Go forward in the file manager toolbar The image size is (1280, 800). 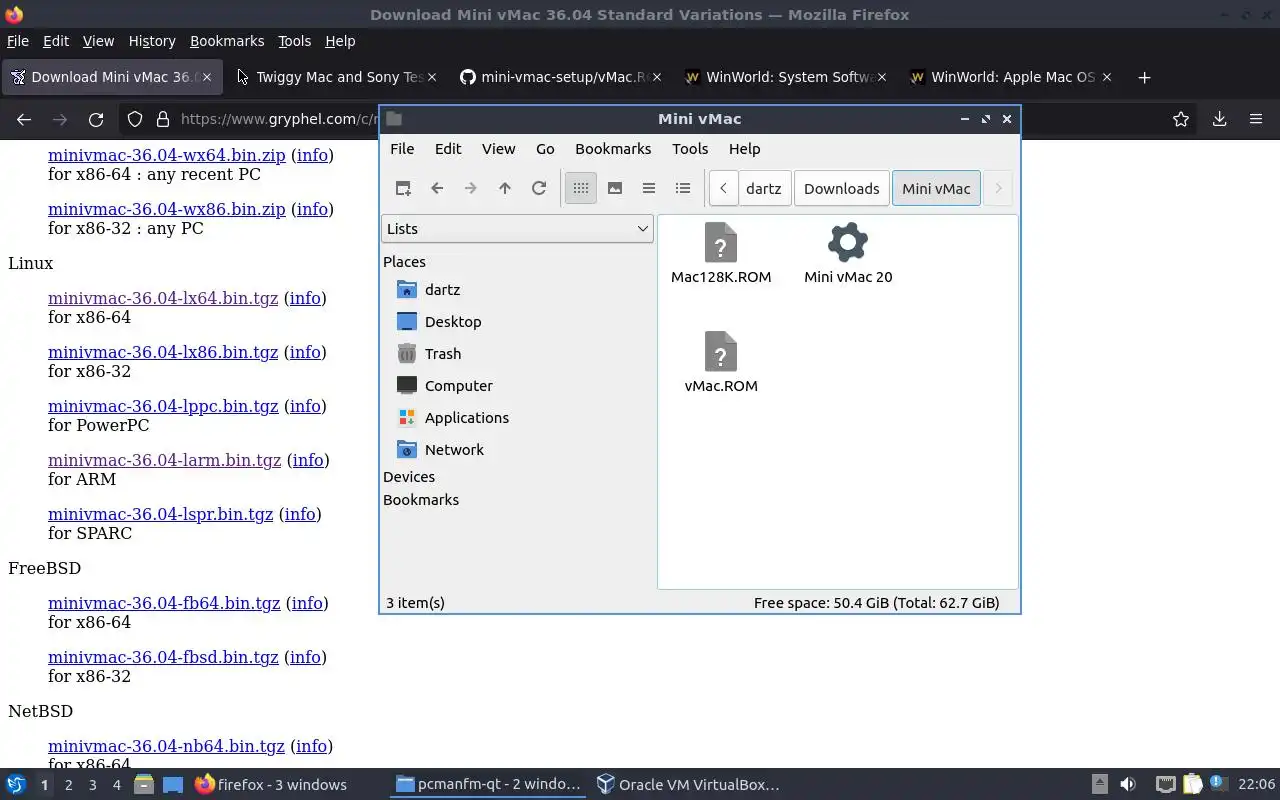(x=471, y=188)
